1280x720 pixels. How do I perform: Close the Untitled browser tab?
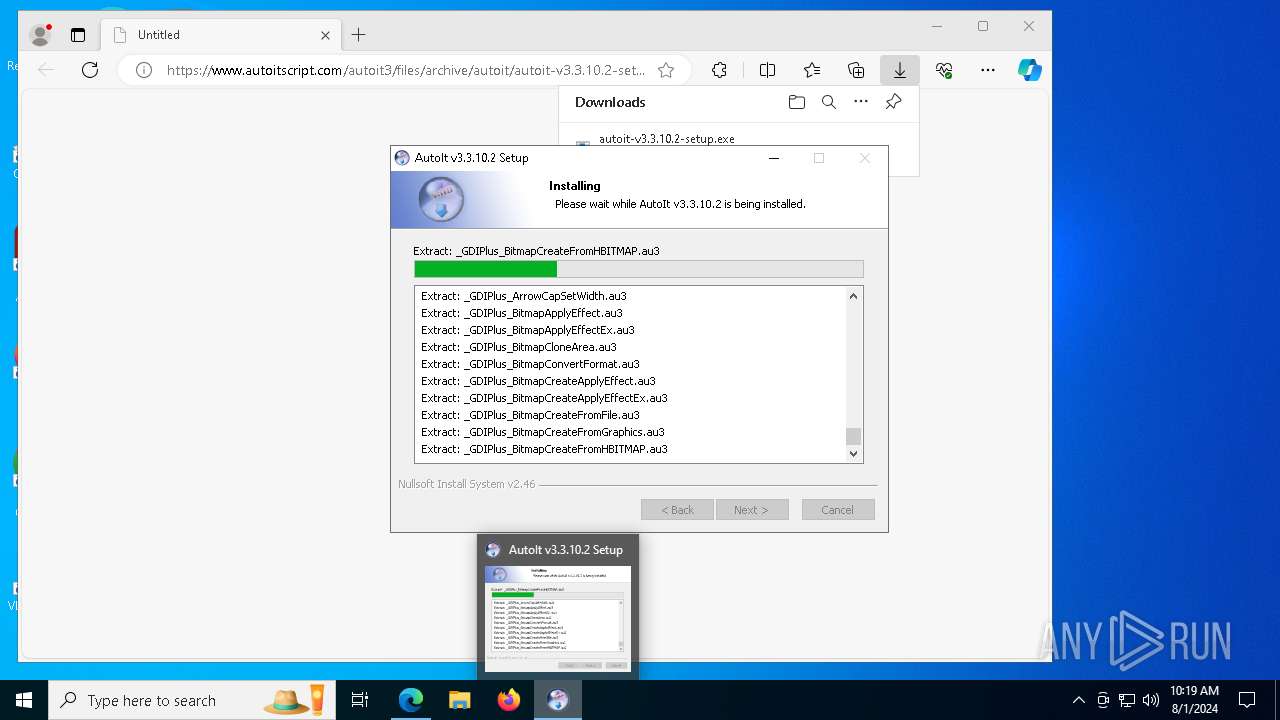point(325,35)
